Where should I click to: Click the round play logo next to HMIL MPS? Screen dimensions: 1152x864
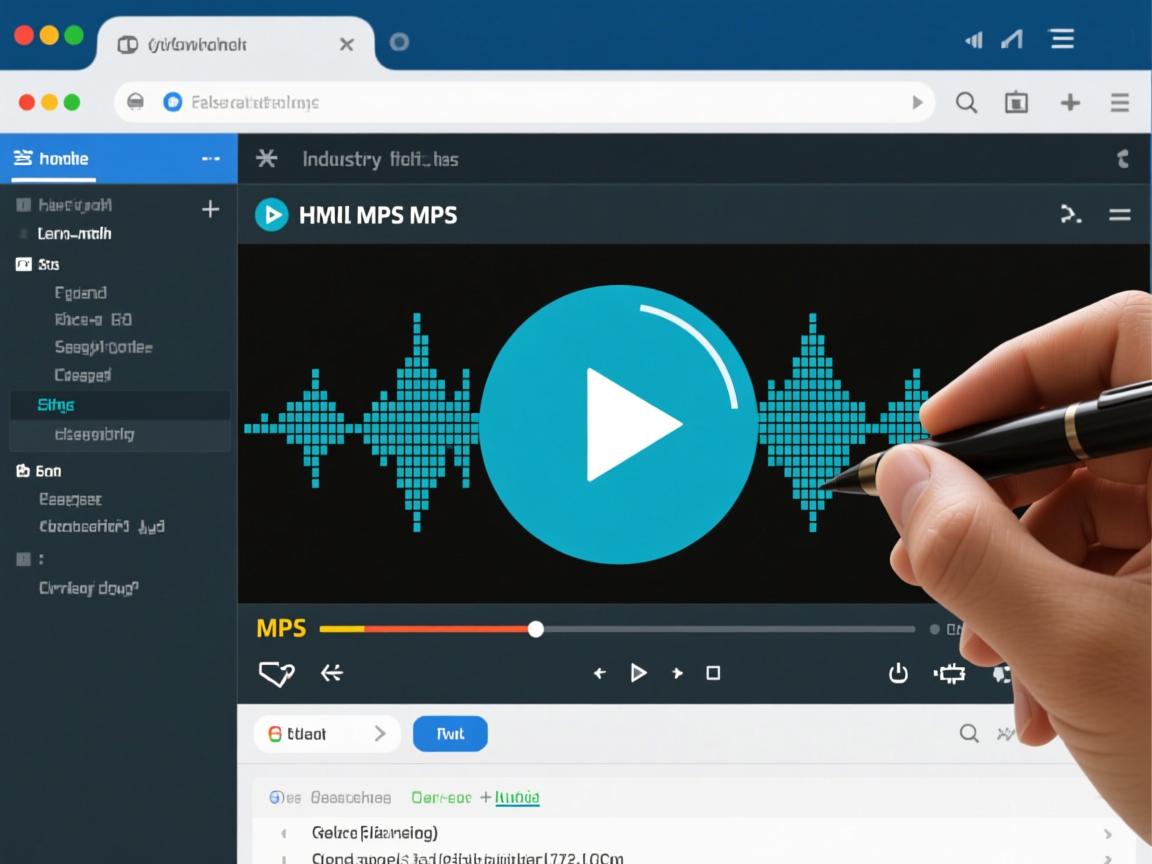coord(271,215)
